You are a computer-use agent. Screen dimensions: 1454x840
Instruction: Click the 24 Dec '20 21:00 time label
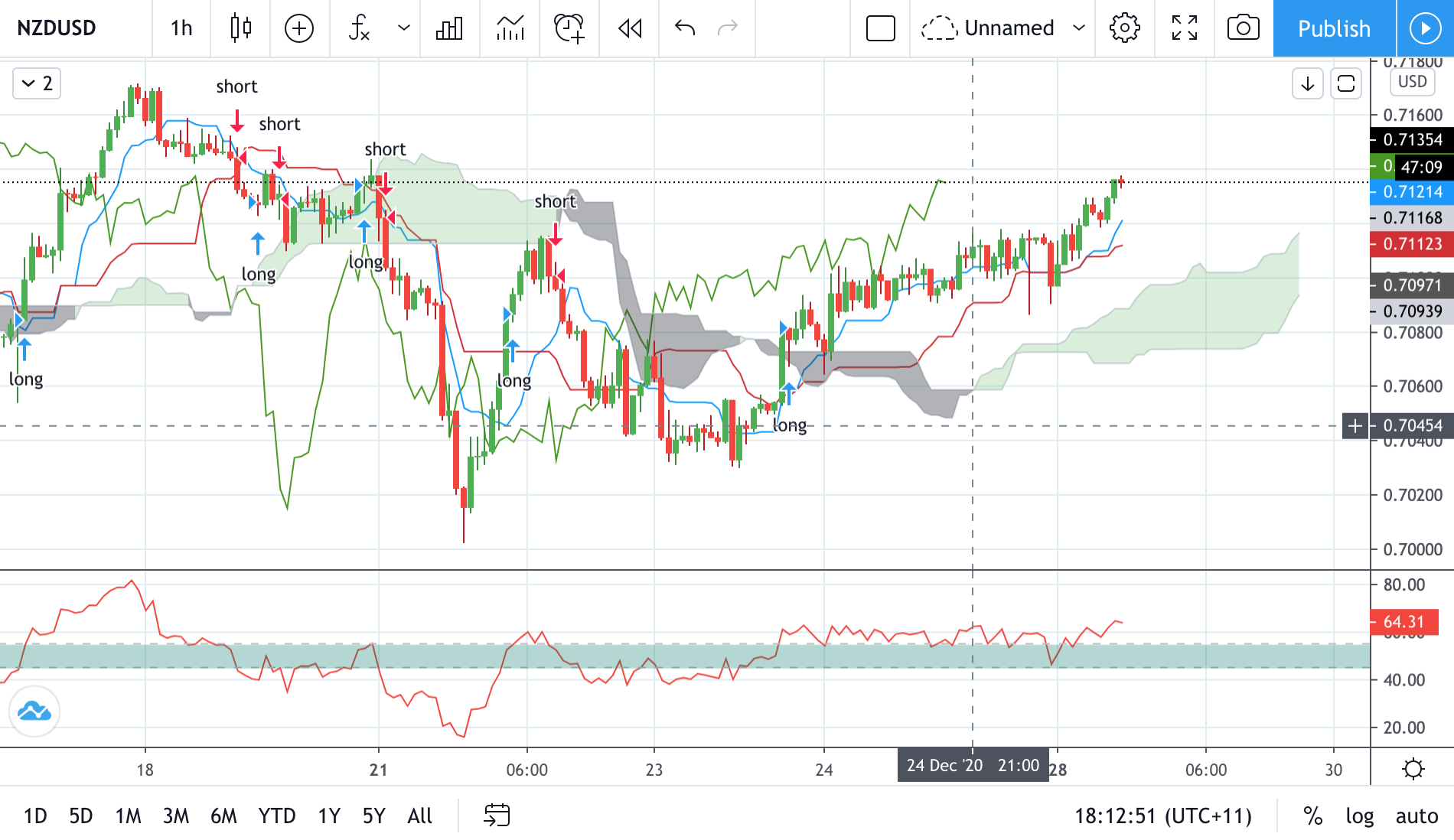click(973, 766)
